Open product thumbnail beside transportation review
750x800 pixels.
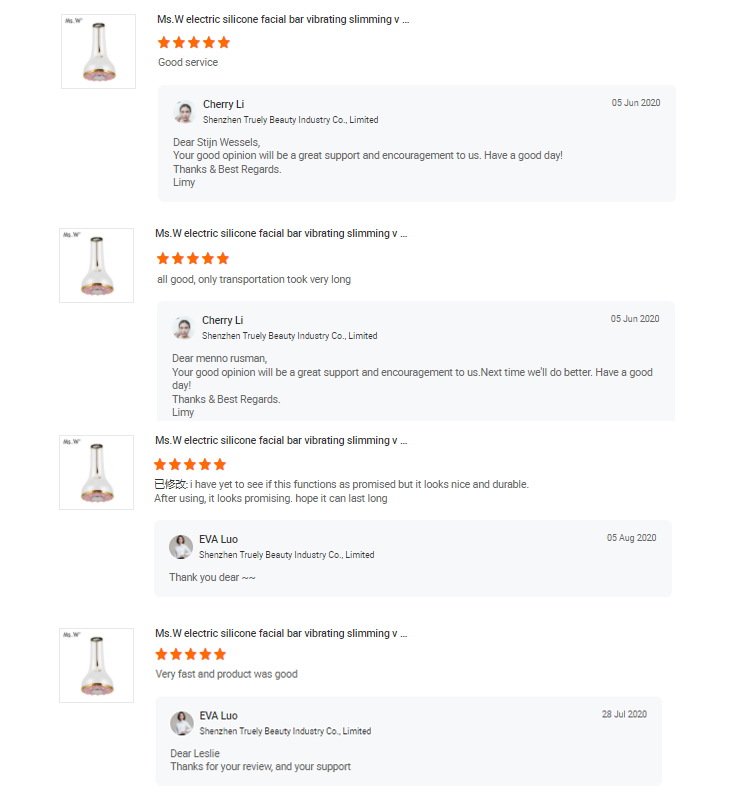pyautogui.click(x=96, y=265)
